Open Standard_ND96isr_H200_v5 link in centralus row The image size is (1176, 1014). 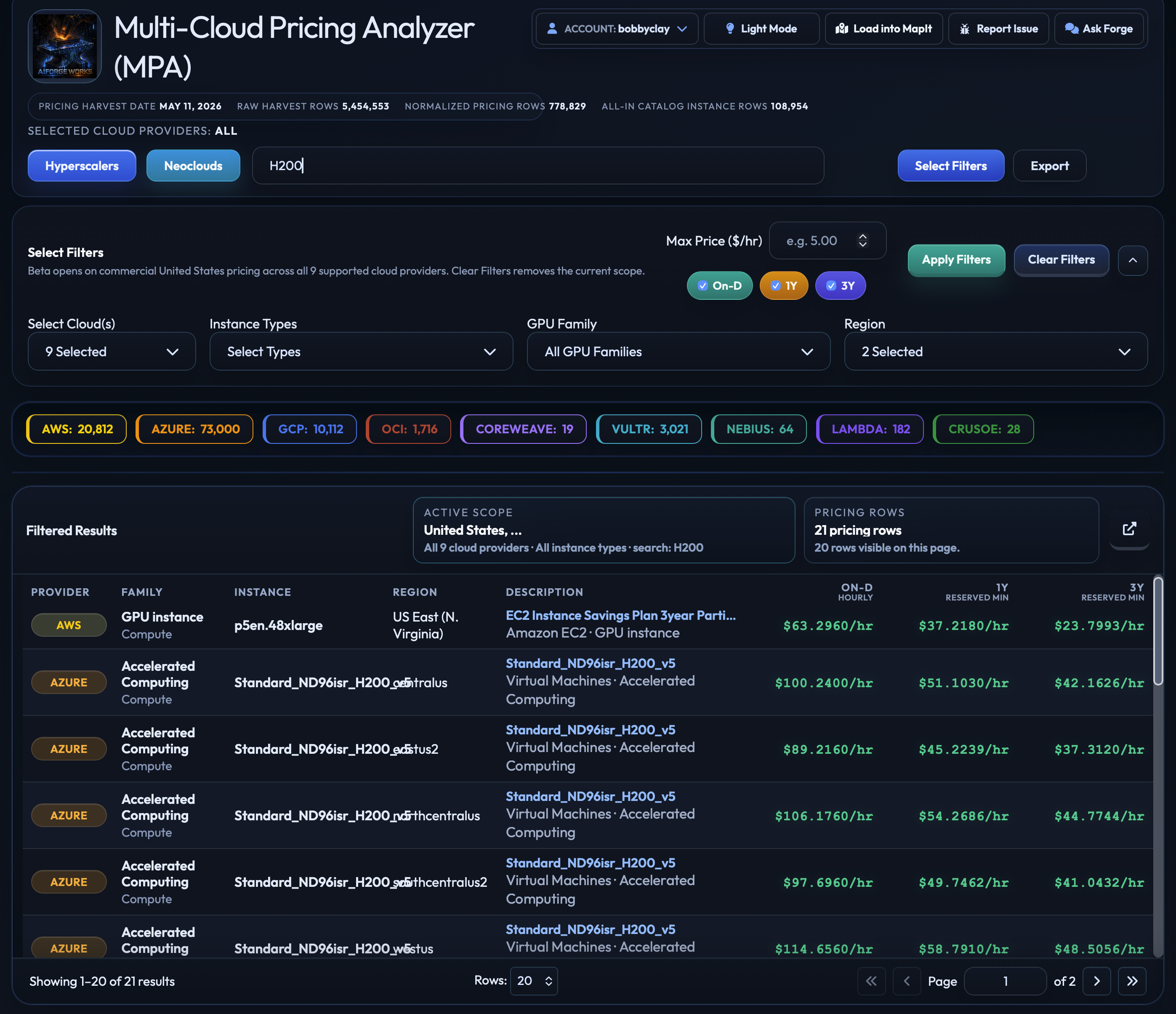pyautogui.click(x=590, y=663)
